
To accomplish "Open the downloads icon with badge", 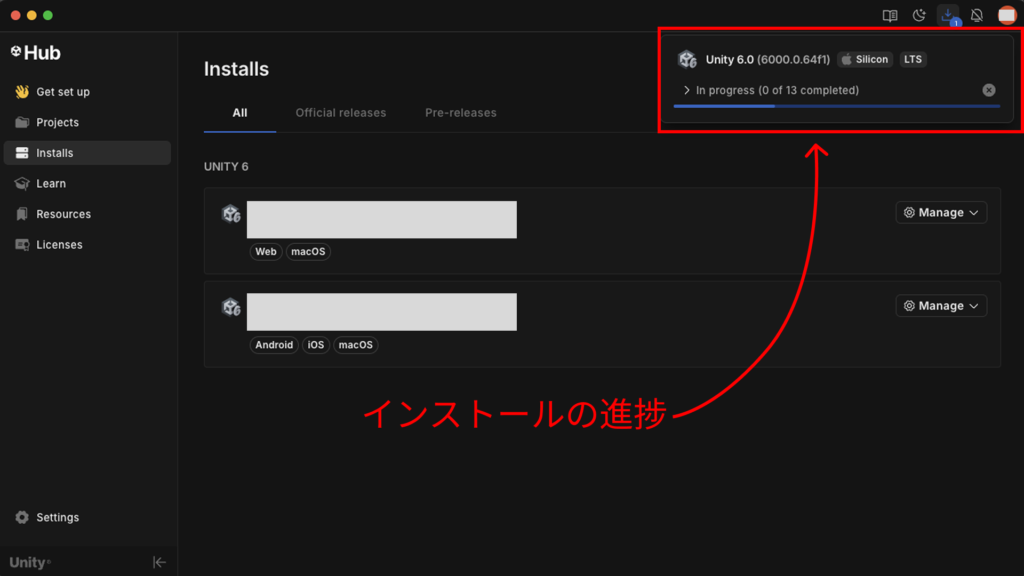I will (x=947, y=15).
